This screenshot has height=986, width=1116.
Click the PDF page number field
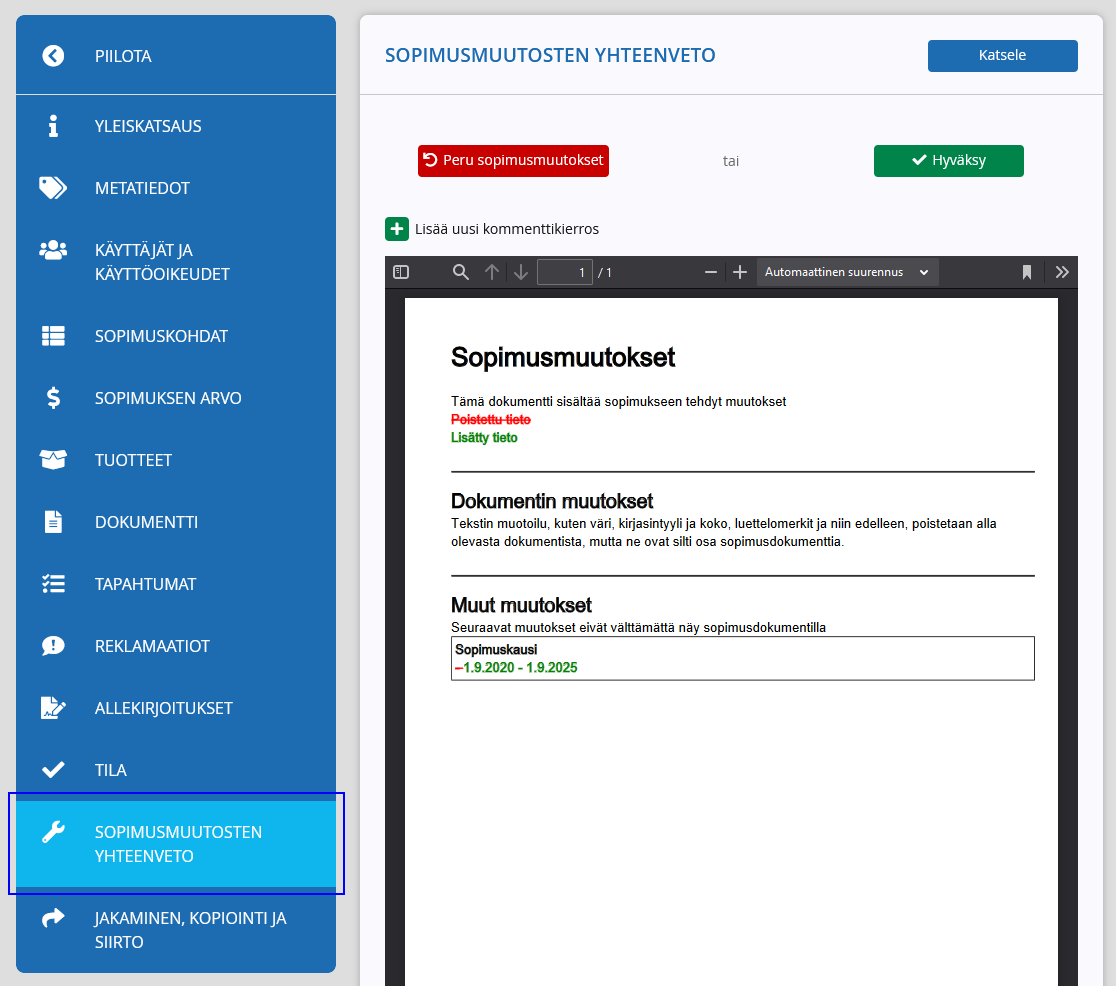pos(564,272)
